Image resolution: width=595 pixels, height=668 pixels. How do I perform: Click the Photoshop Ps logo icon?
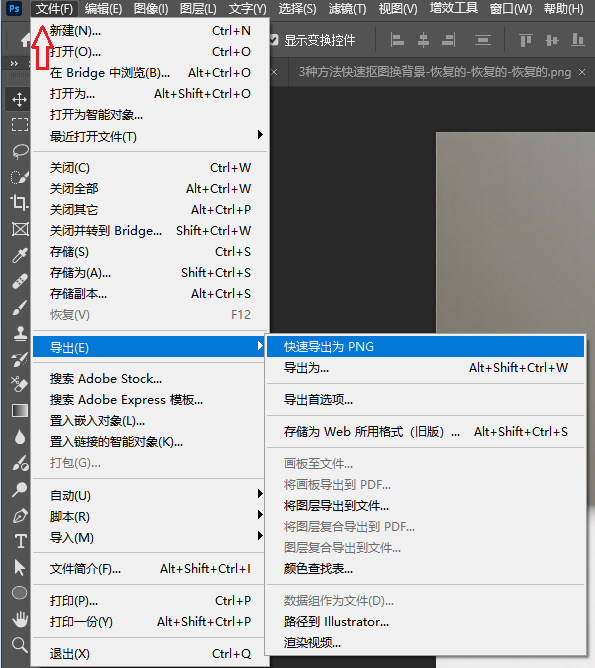[14, 9]
